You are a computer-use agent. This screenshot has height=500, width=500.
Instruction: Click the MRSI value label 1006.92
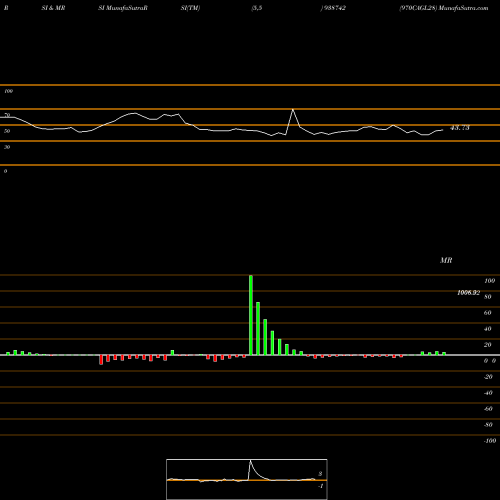(x=468, y=293)
